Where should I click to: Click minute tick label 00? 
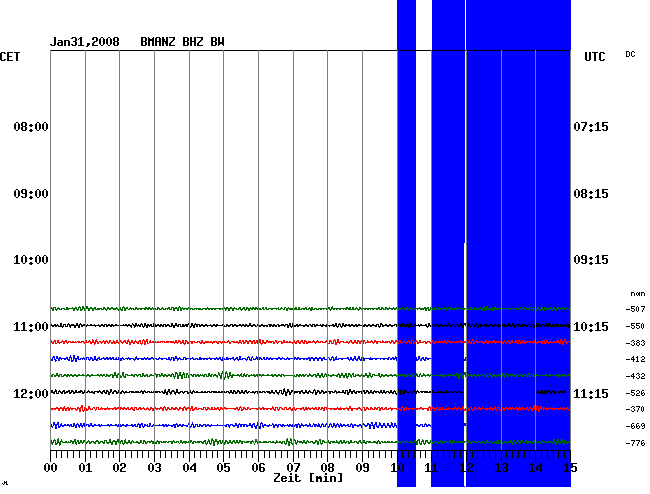51,468
